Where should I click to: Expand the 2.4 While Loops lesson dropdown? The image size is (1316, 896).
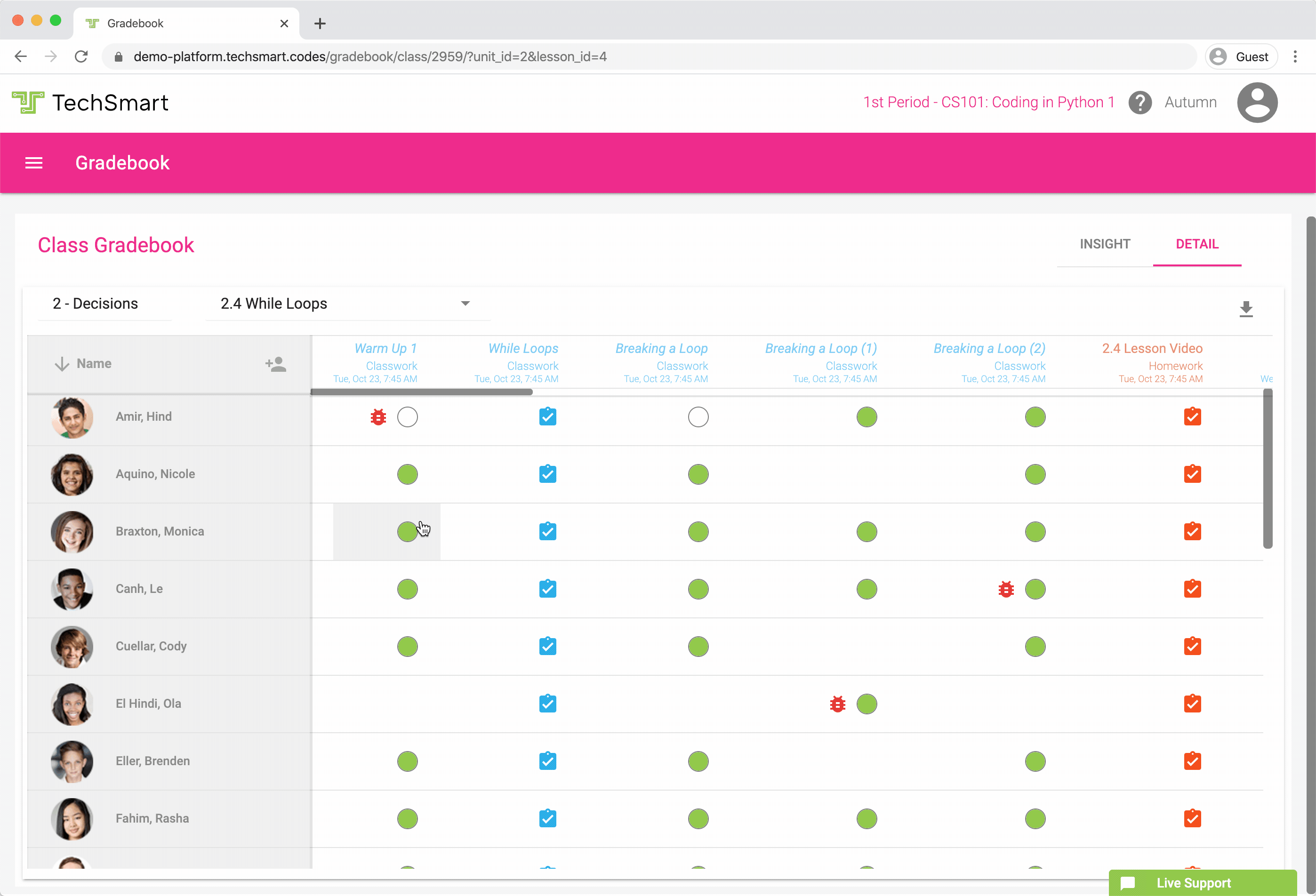point(465,304)
